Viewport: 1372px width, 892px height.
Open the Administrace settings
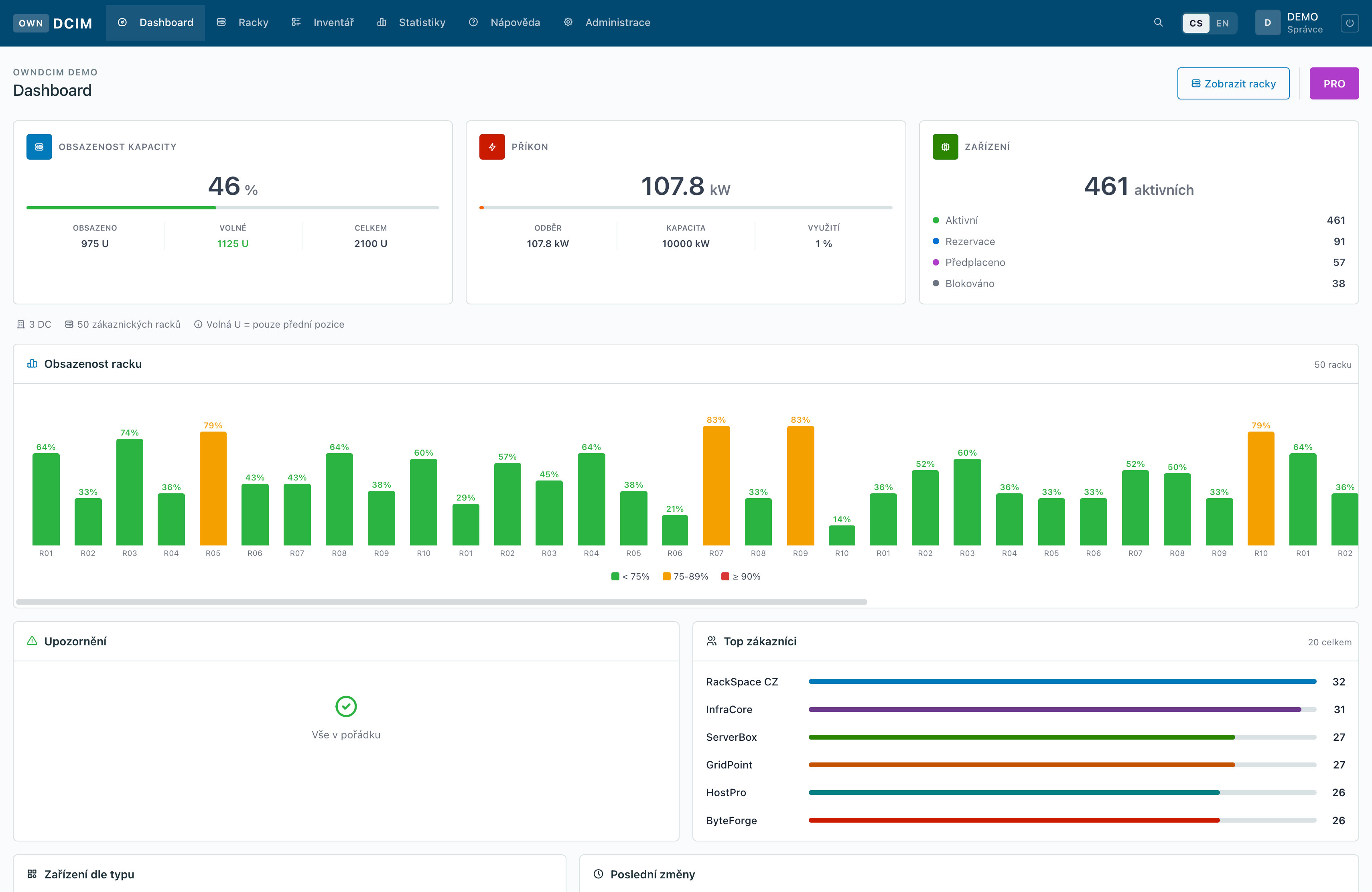tap(607, 22)
